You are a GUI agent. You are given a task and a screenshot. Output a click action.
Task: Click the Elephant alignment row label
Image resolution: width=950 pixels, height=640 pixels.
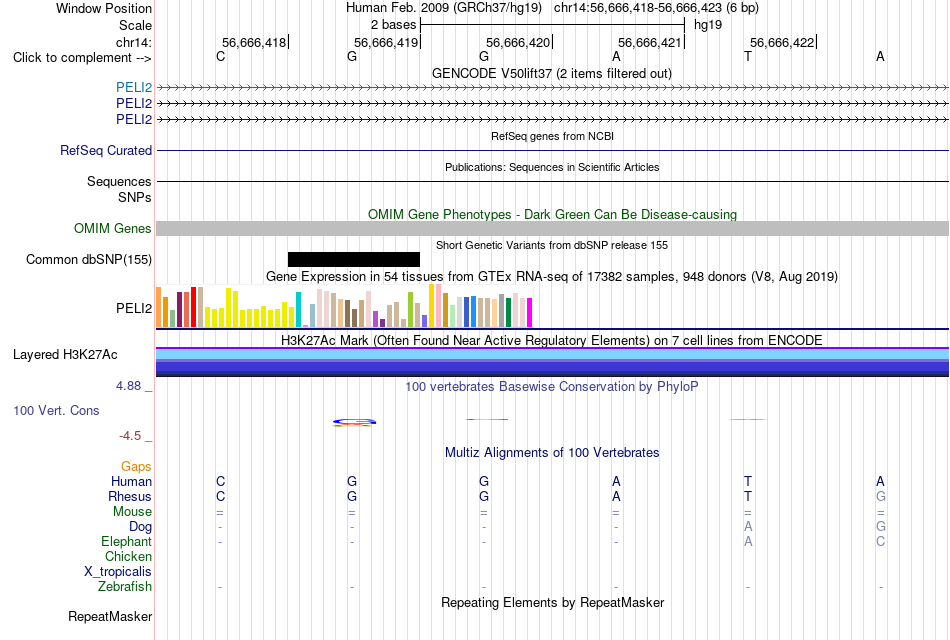pyautogui.click(x=127, y=541)
